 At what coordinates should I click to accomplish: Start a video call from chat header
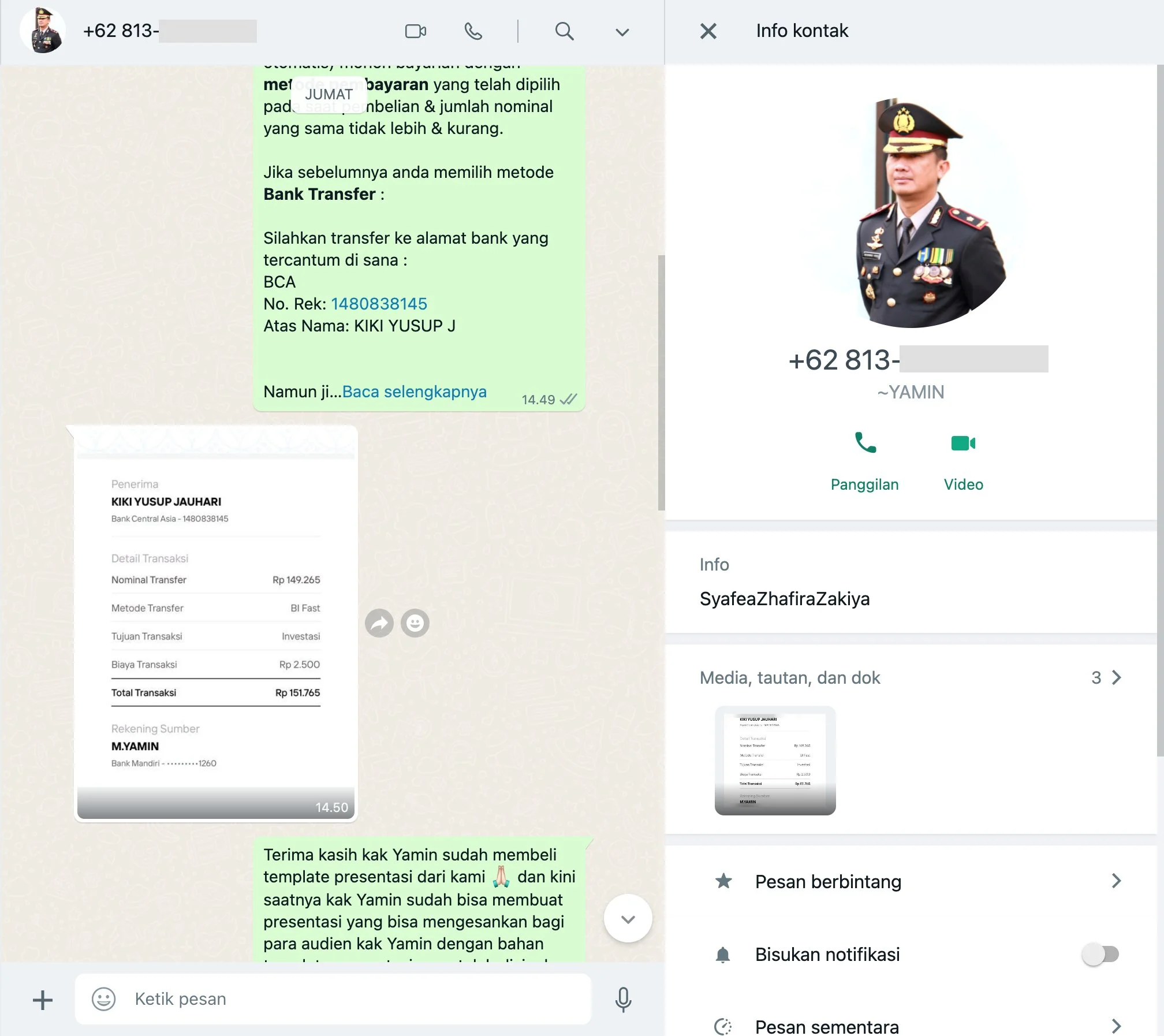[x=415, y=31]
